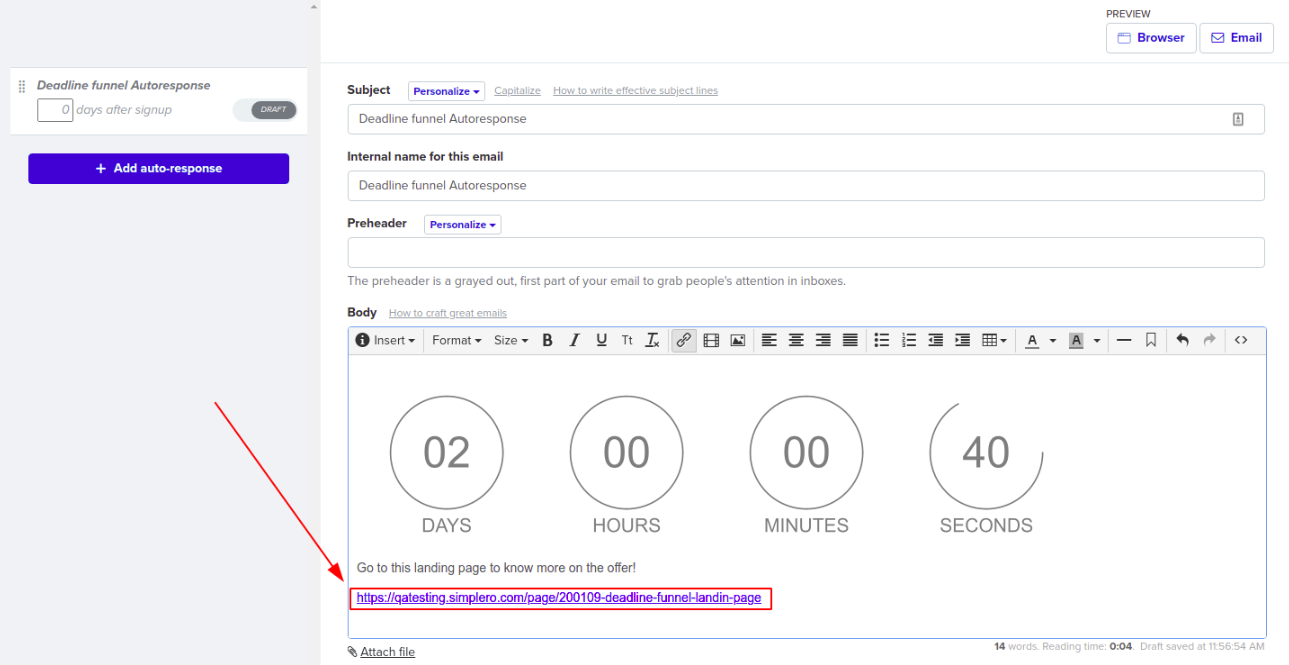Open How to write effective subject lines
Image resolution: width=1289 pixels, height=665 pixels.
[635, 91]
